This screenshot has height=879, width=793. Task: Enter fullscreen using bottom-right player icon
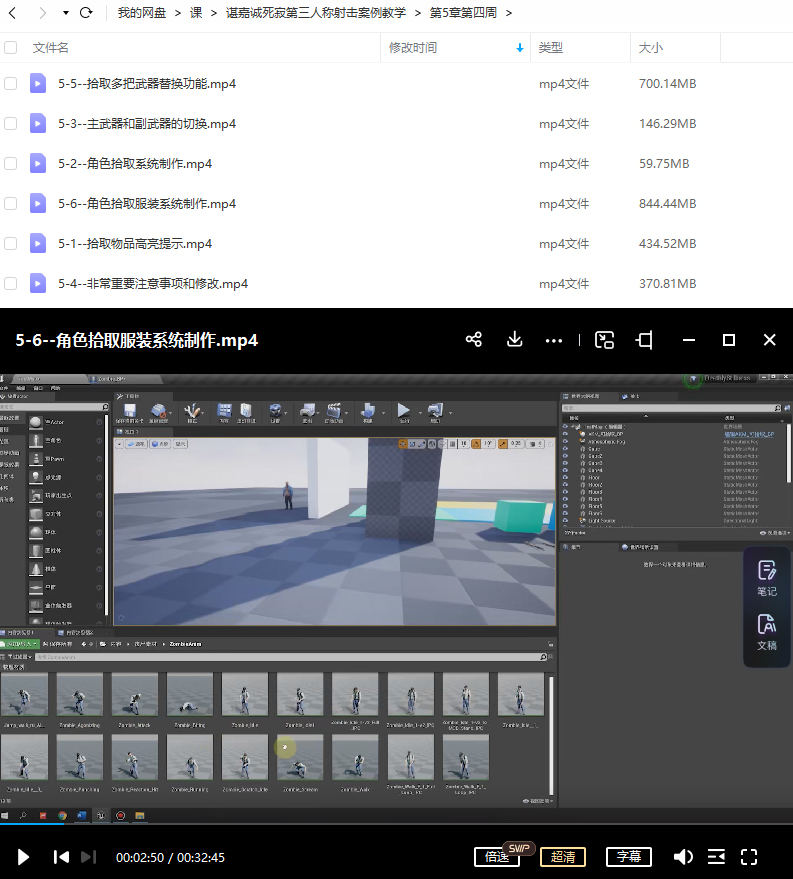pos(749,857)
